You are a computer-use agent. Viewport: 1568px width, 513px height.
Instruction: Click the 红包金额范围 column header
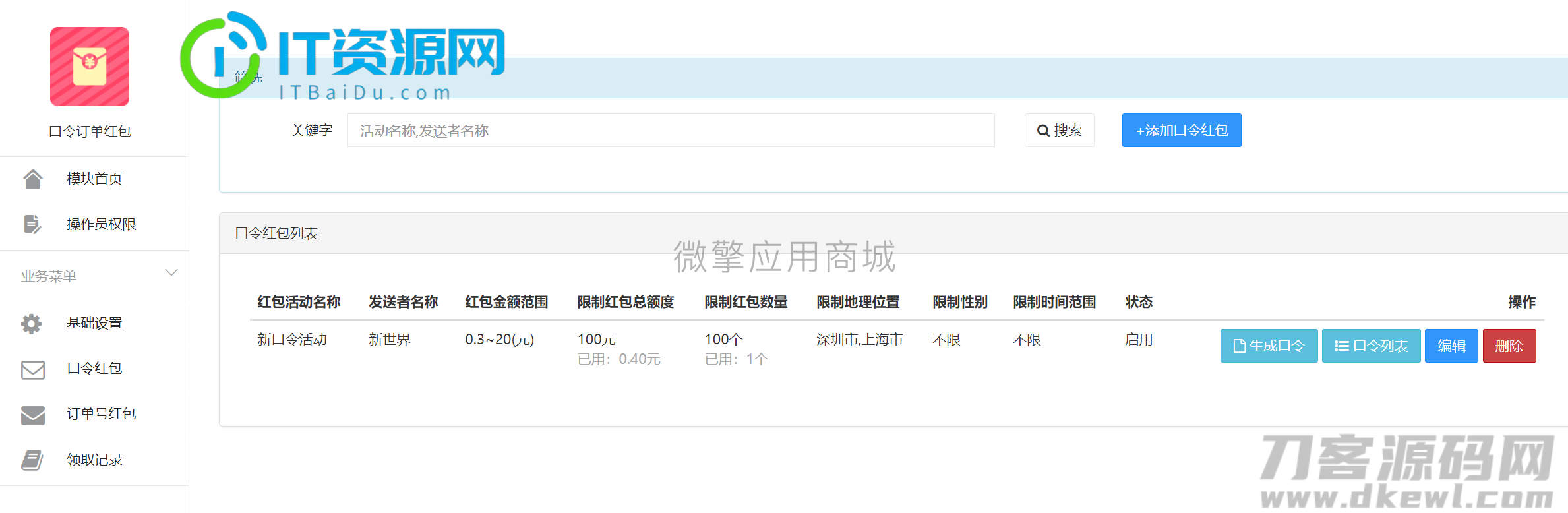coord(506,302)
